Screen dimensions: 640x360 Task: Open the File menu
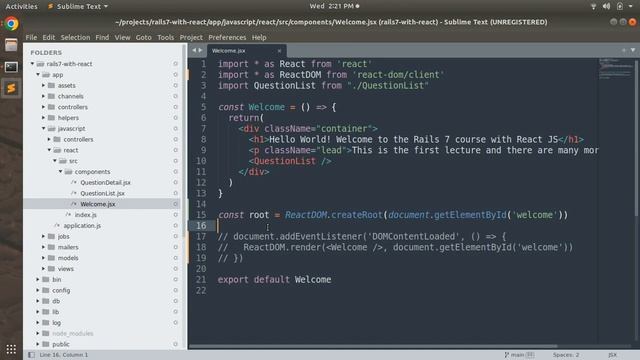tap(31, 37)
